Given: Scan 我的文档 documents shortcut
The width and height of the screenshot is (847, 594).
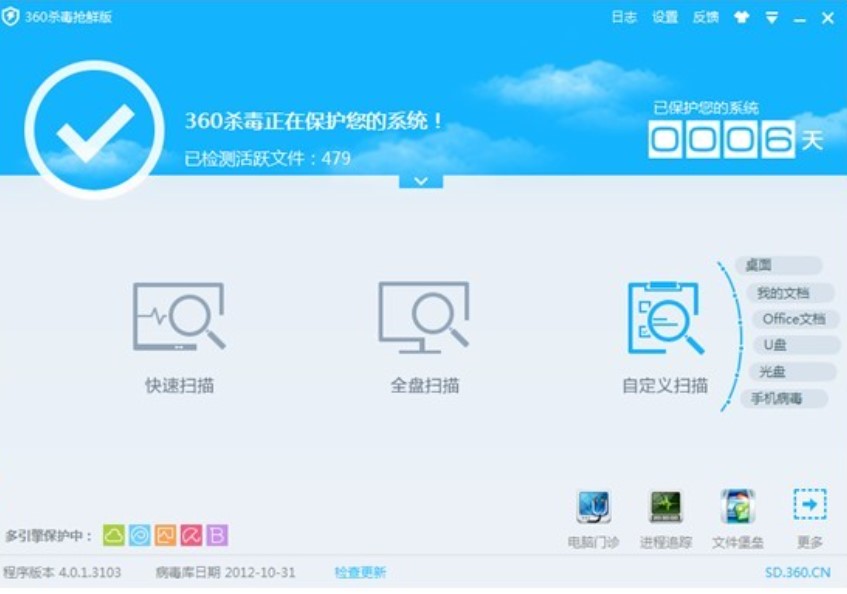Looking at the screenshot, I should pyautogui.click(x=790, y=293).
